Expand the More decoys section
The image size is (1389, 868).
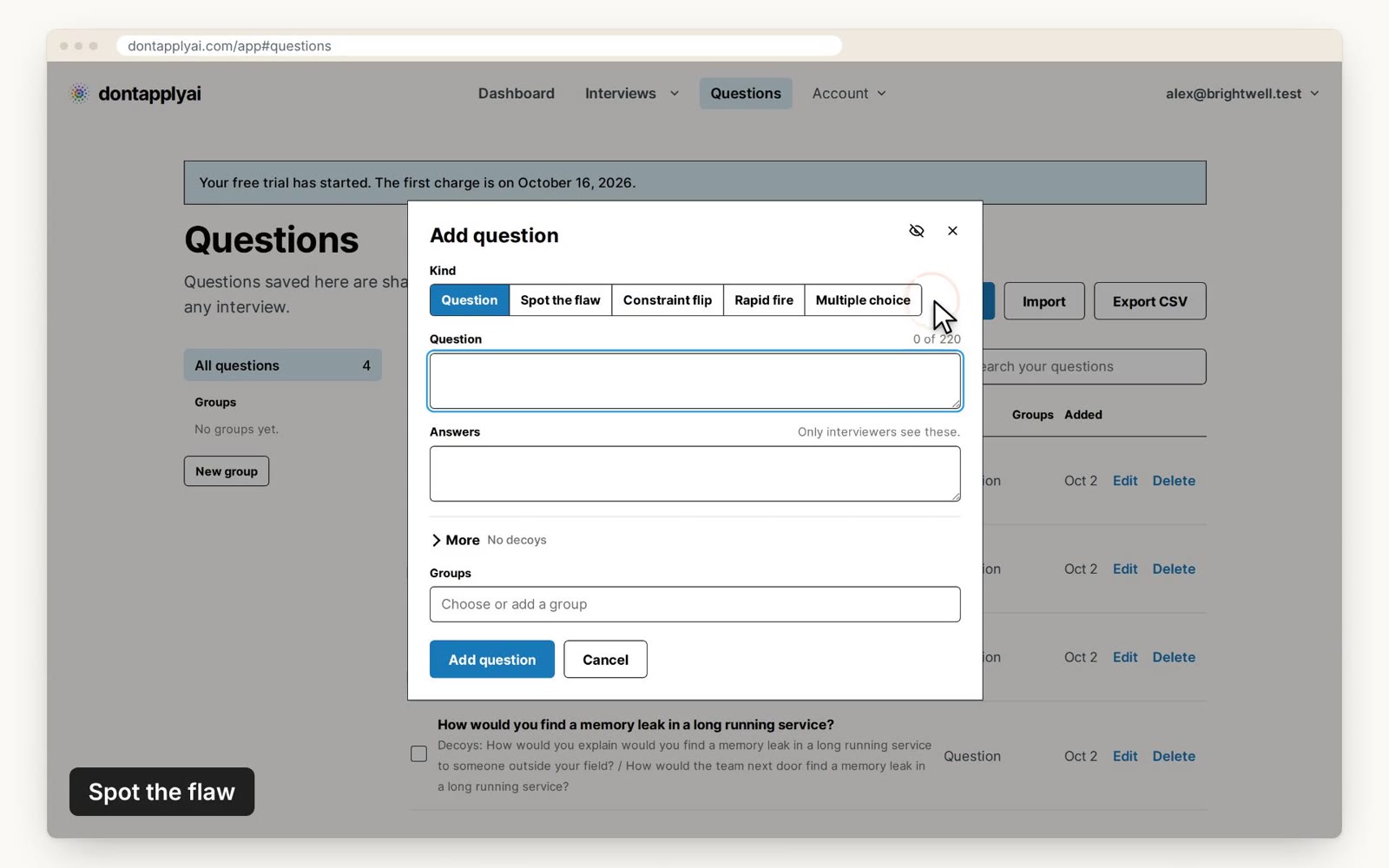tap(455, 540)
